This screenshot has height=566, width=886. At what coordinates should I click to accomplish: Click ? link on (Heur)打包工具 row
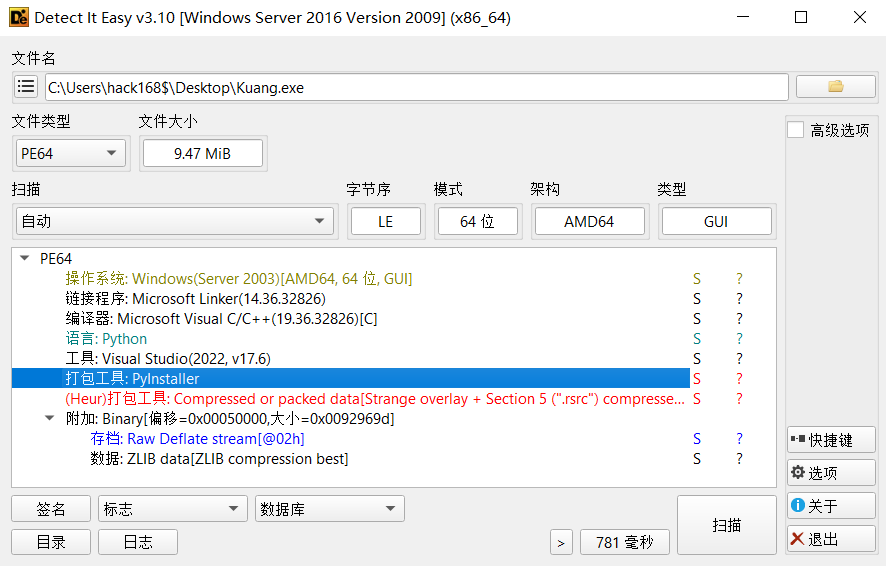point(739,399)
